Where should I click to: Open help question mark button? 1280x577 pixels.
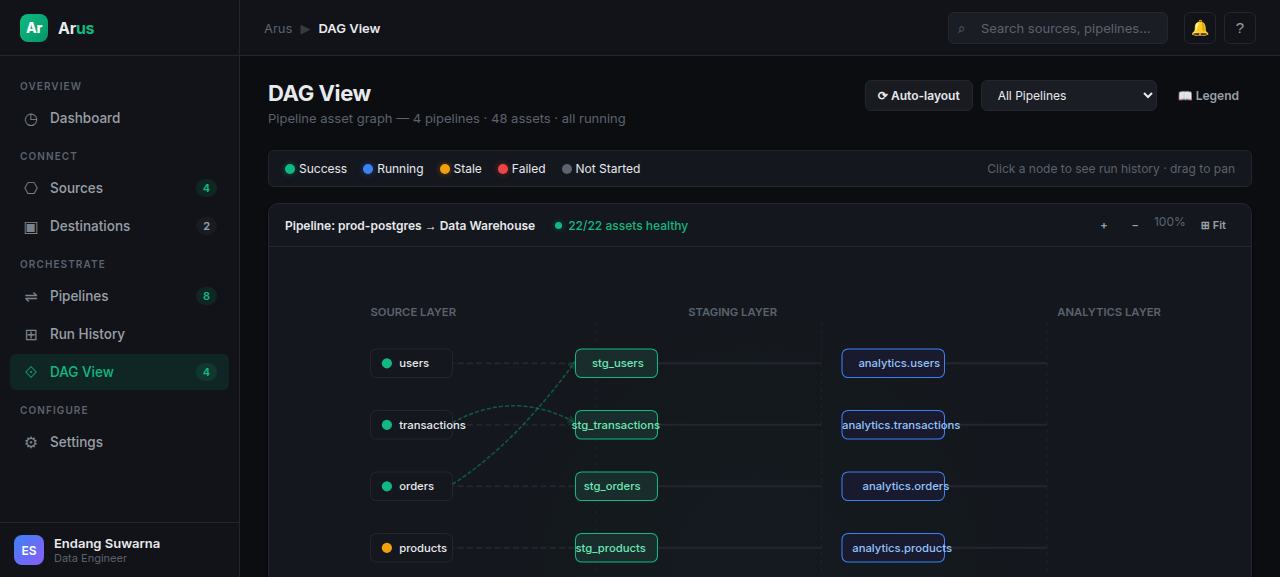click(x=1240, y=28)
